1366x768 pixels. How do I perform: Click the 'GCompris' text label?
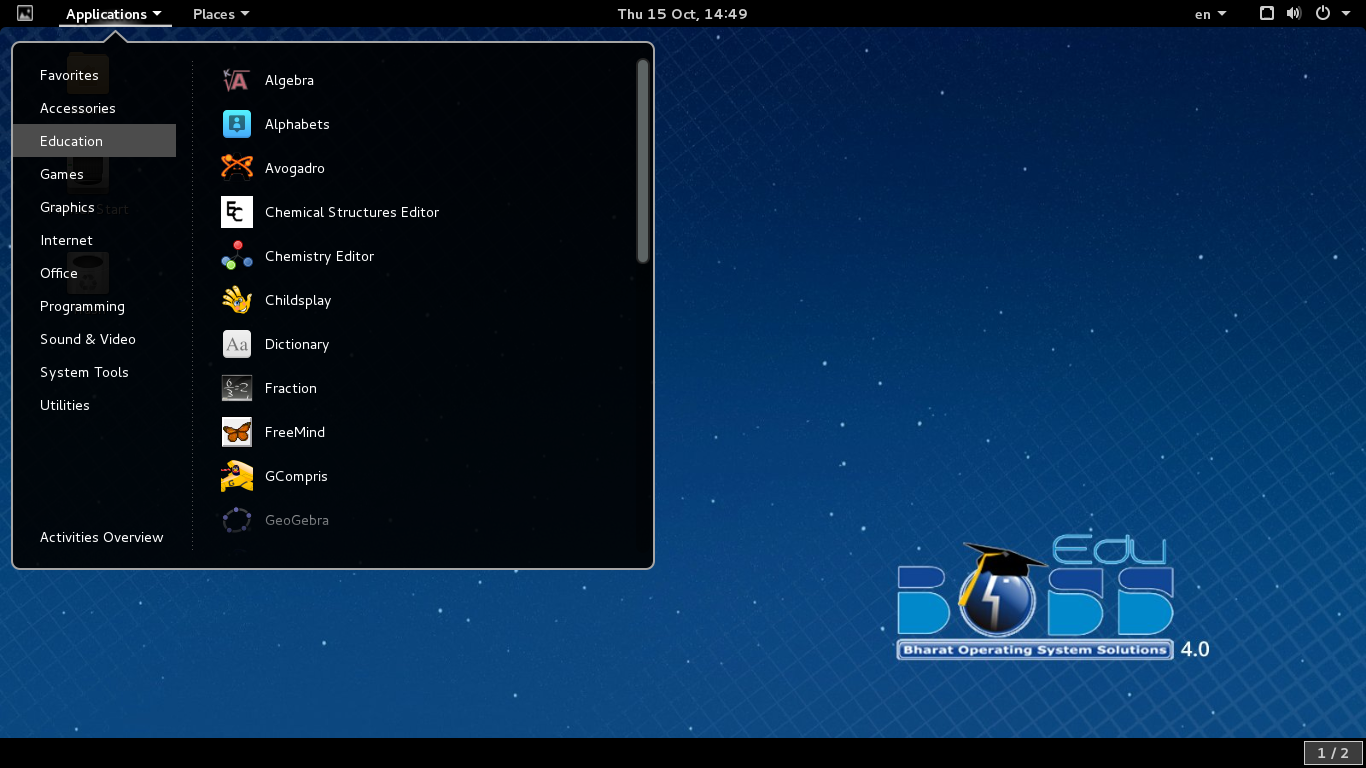click(x=296, y=476)
